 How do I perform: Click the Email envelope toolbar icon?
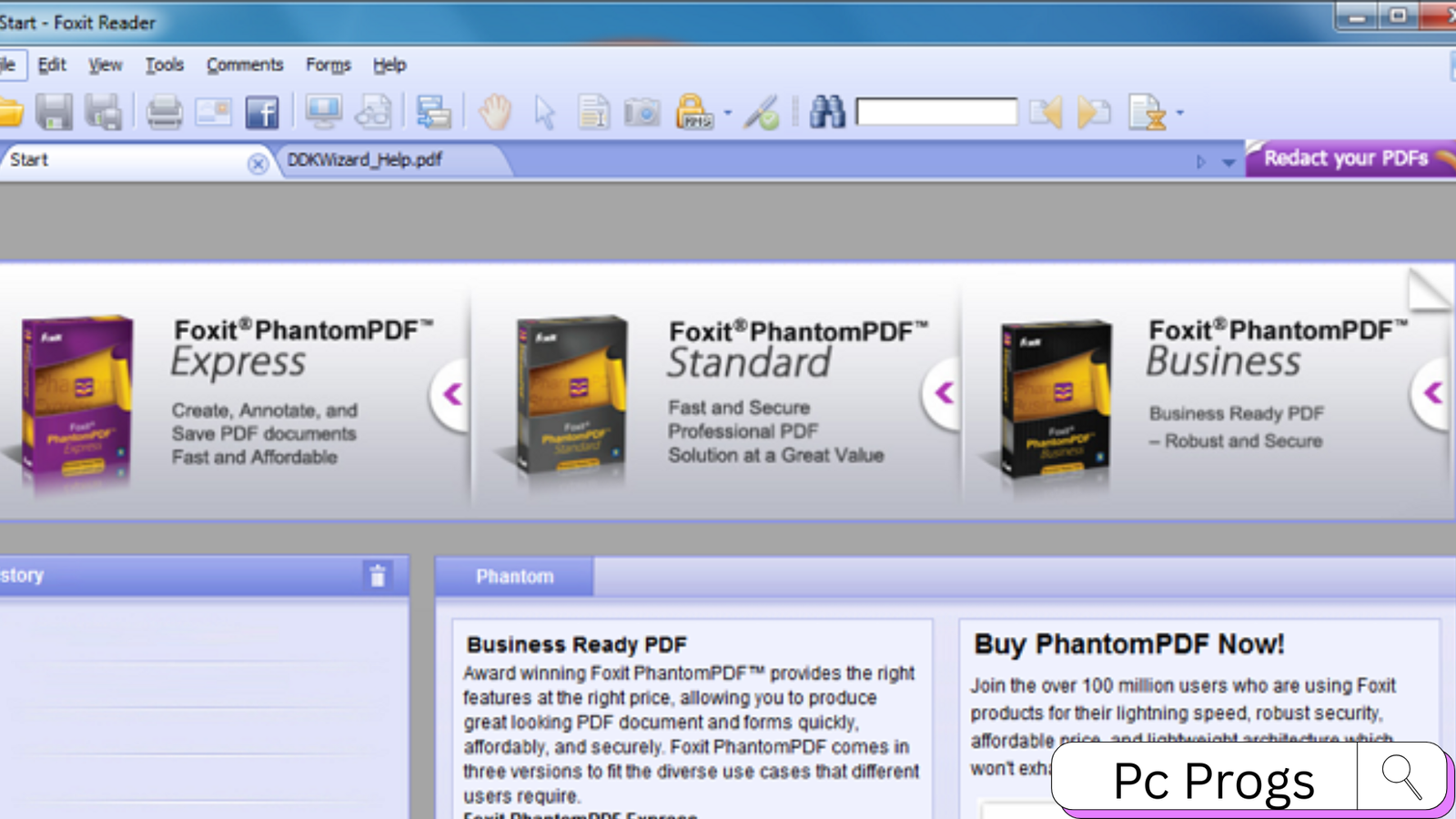214,112
